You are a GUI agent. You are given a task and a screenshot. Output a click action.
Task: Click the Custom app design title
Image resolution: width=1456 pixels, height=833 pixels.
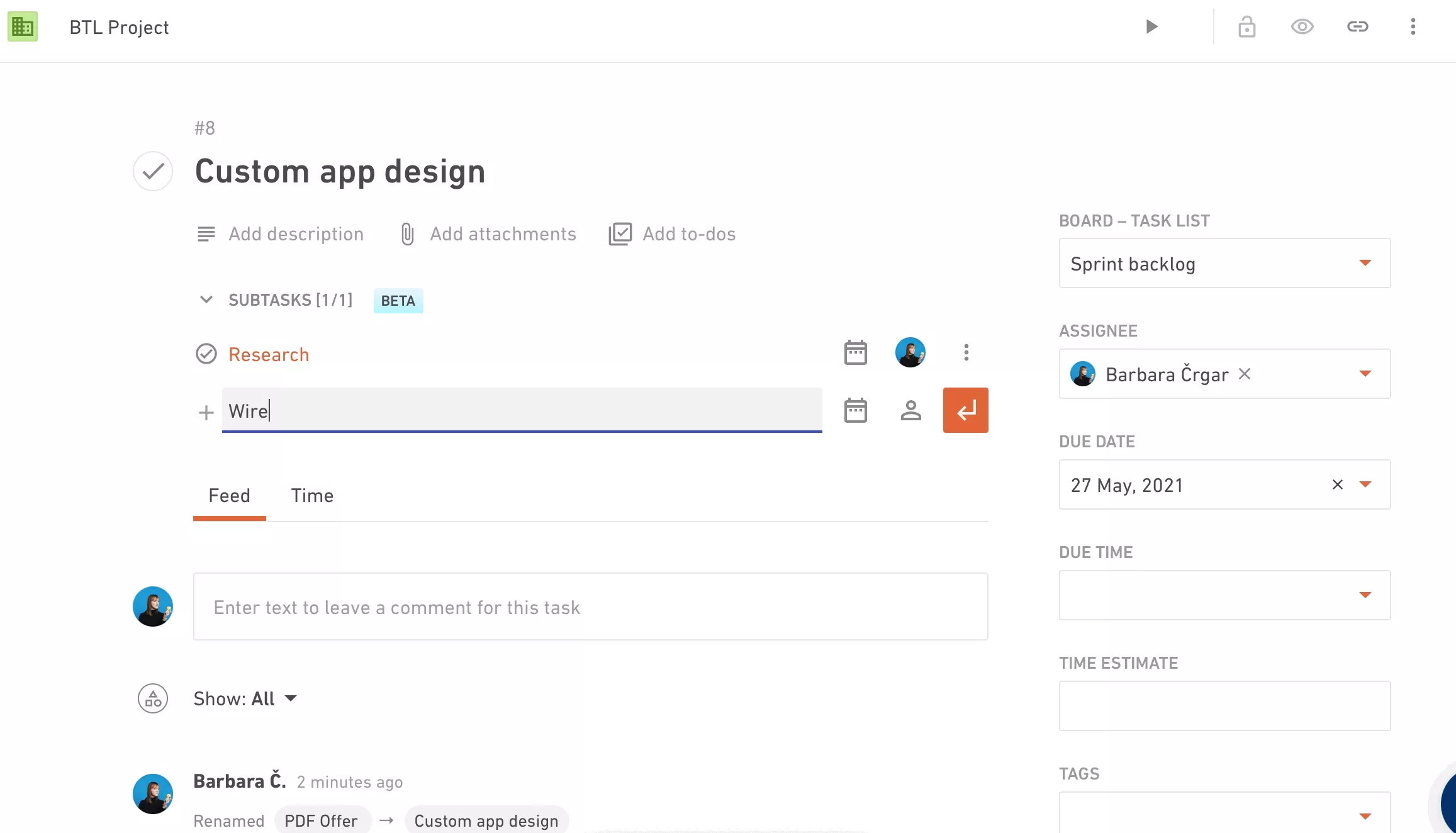(x=340, y=171)
